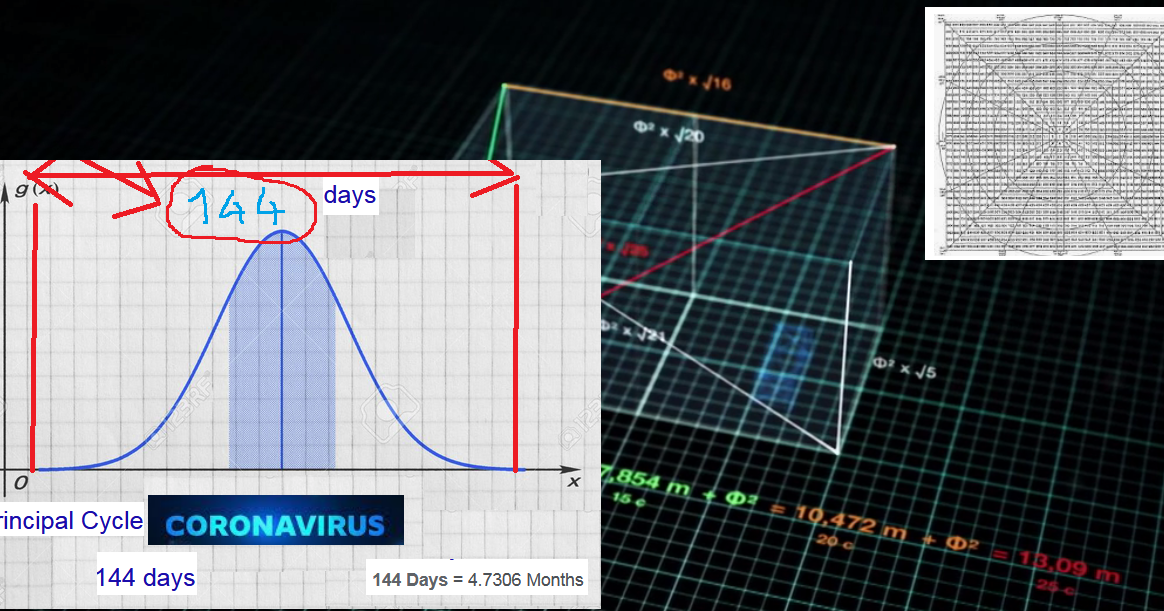Click the CORONAVIRUS banner
1164x611 pixels.
point(275,520)
